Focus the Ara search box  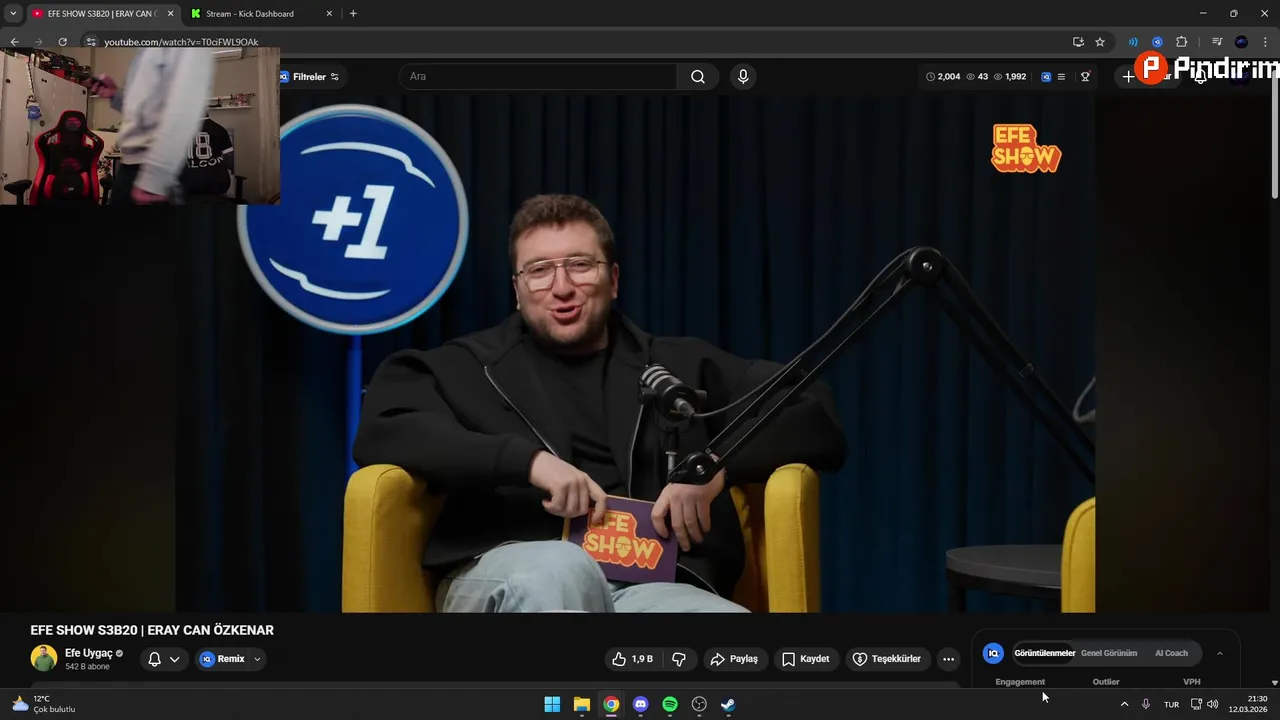538,77
